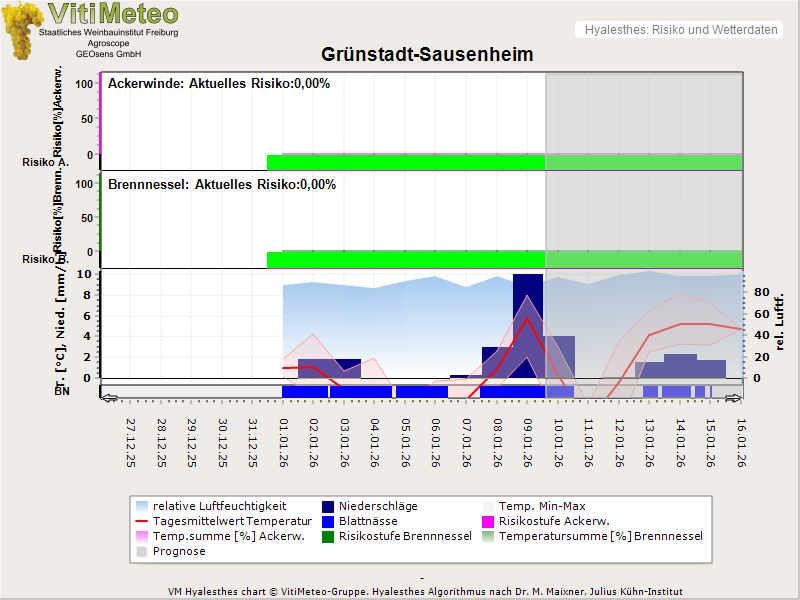
Task: Click the relative Luftfeuchtigkeit legend swatch
Action: tap(142, 506)
